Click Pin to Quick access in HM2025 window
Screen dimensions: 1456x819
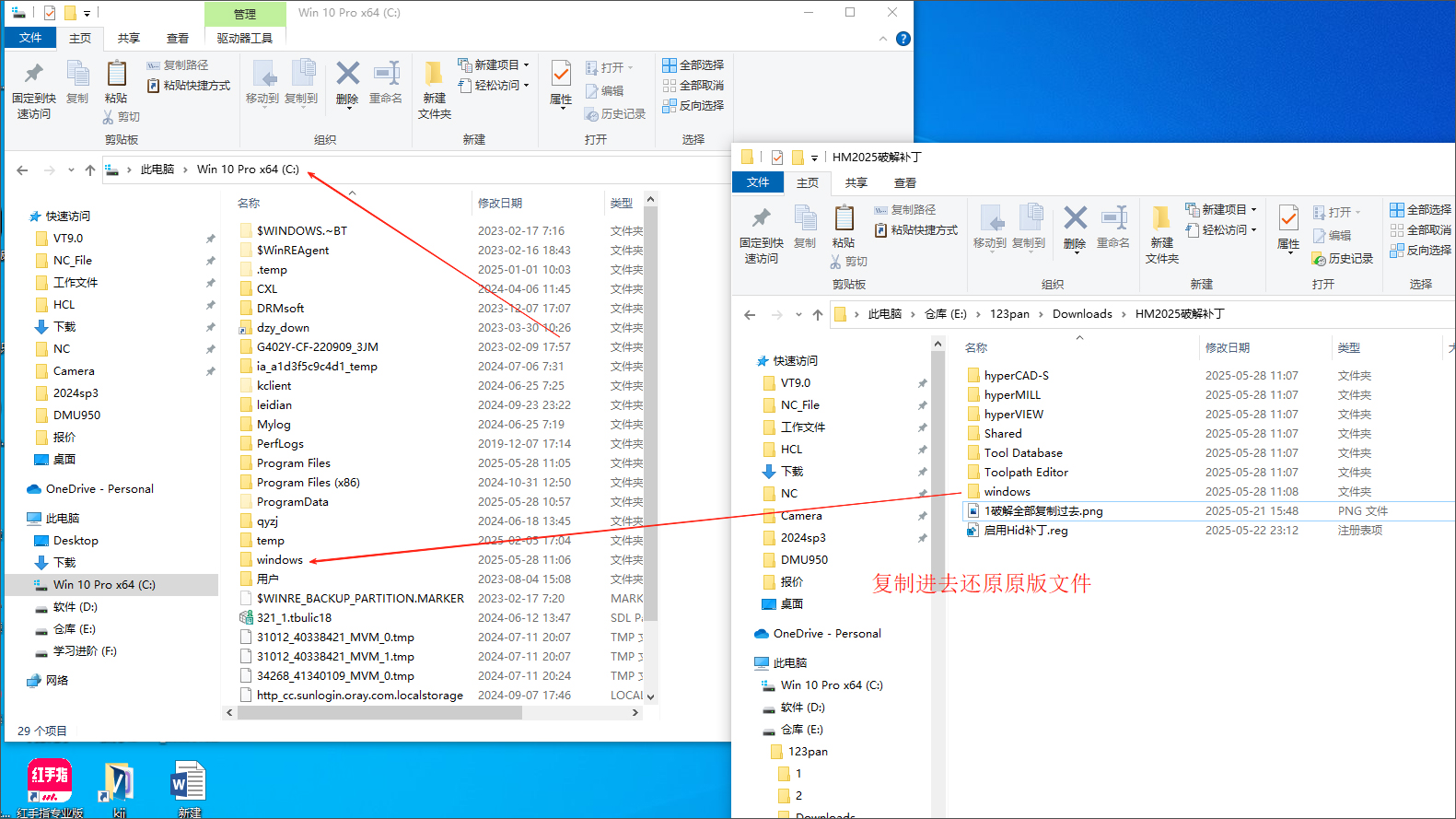pos(762,234)
